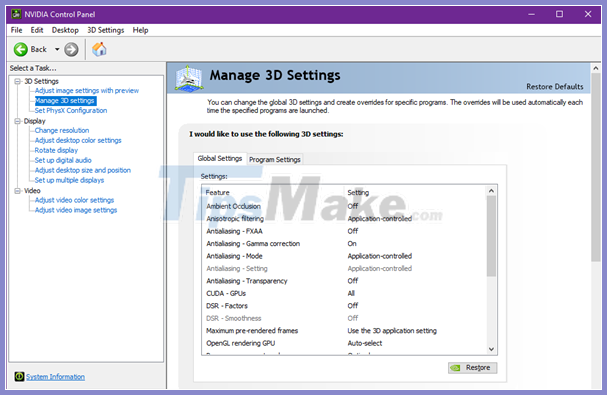Image resolution: width=607 pixels, height=395 pixels.
Task: Open the System Information link
Action: [x=55, y=377]
